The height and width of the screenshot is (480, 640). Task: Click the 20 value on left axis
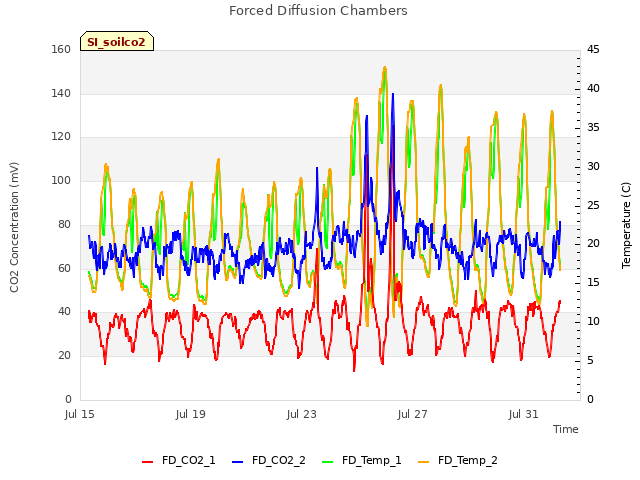[64, 356]
